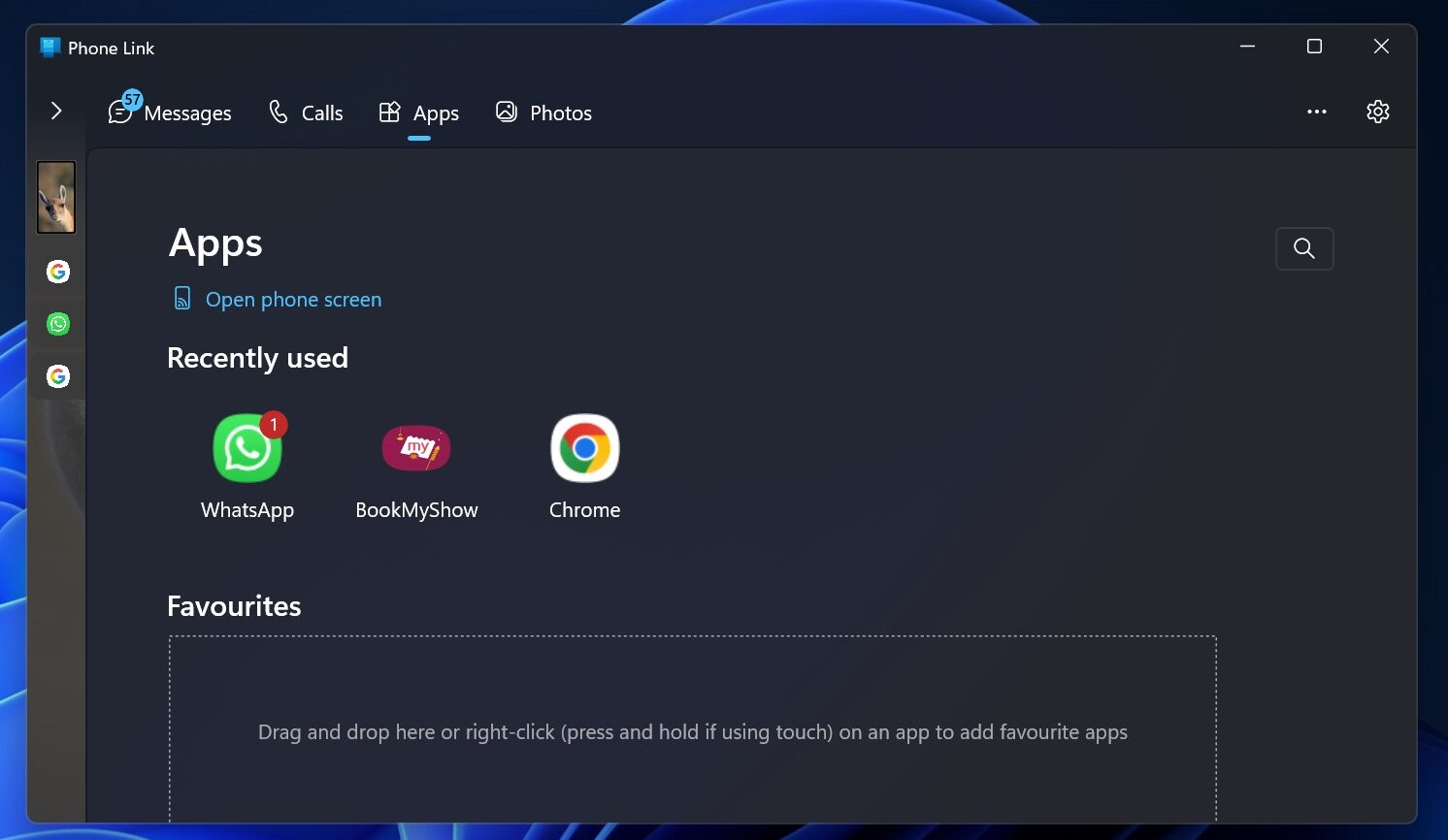Launch the BookMyShow app
The width and height of the screenshot is (1448, 840).
[x=416, y=449]
